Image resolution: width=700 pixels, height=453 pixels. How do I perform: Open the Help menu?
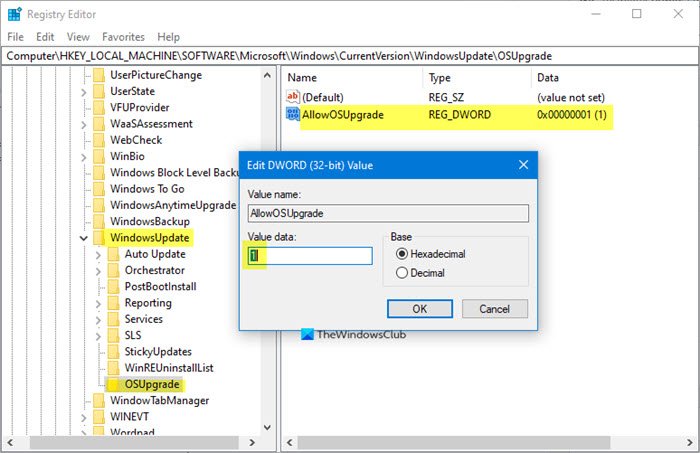(x=168, y=37)
